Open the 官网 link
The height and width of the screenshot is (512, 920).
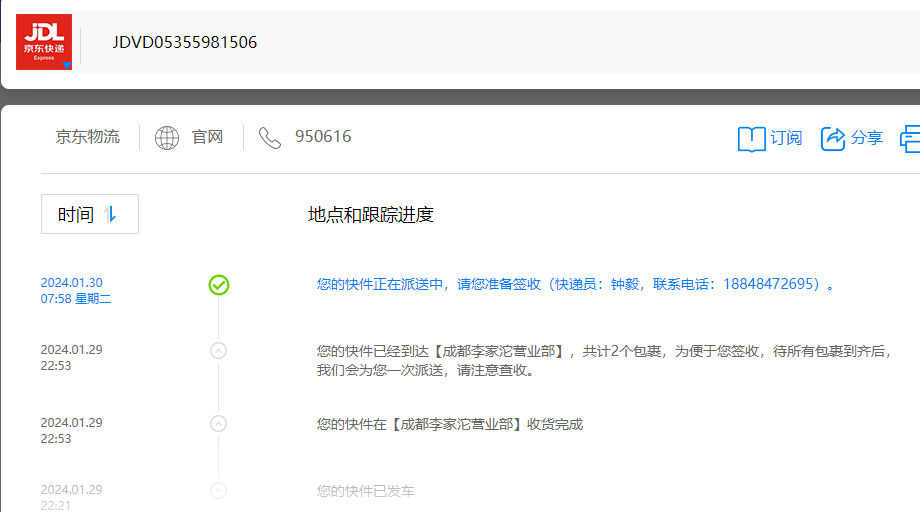click(x=208, y=137)
